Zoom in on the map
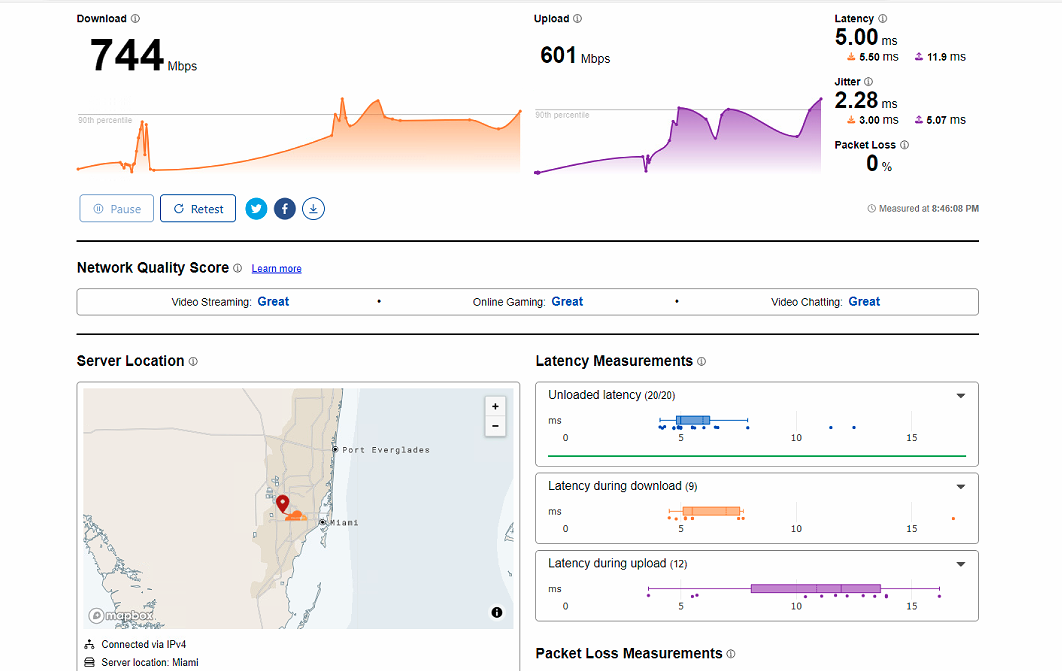The width and height of the screenshot is (1062, 671). click(x=494, y=406)
